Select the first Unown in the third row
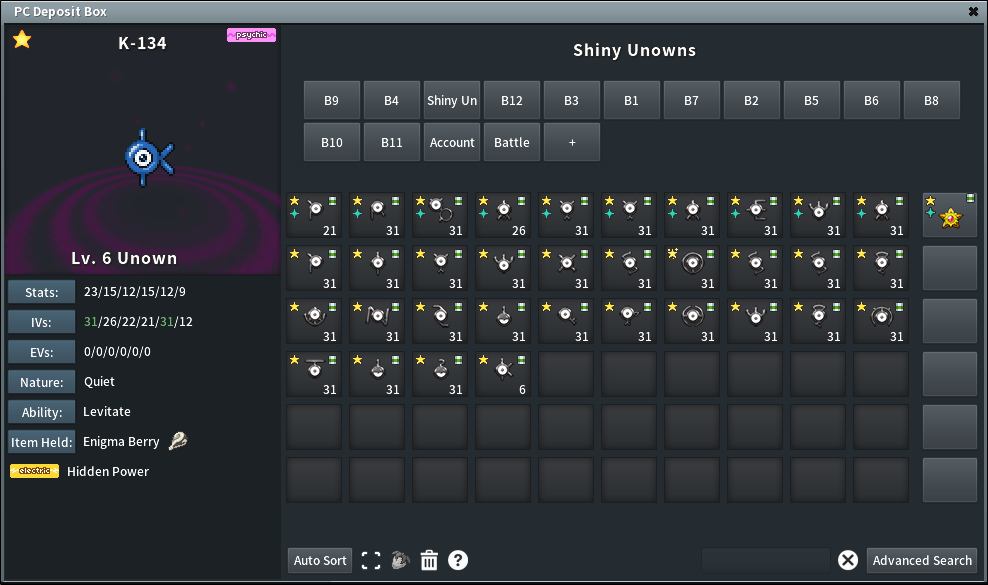Viewport: 988px width, 585px height. [x=314, y=321]
